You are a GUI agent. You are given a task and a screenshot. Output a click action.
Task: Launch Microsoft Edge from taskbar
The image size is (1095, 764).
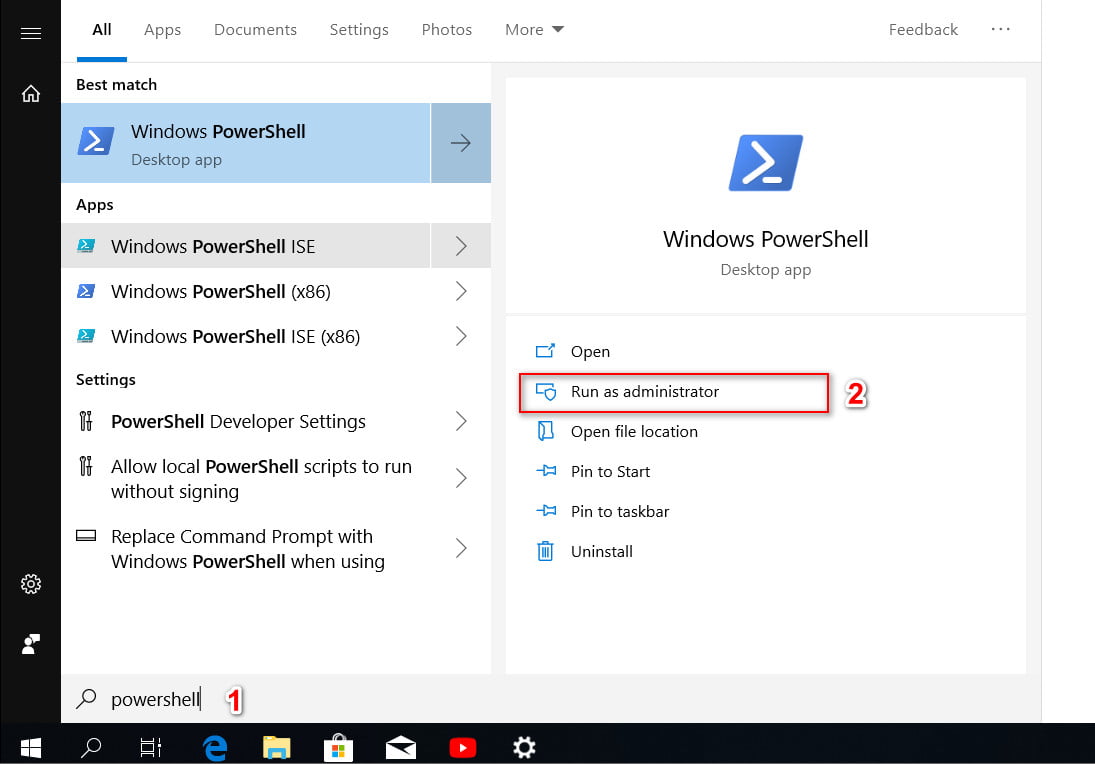(215, 746)
